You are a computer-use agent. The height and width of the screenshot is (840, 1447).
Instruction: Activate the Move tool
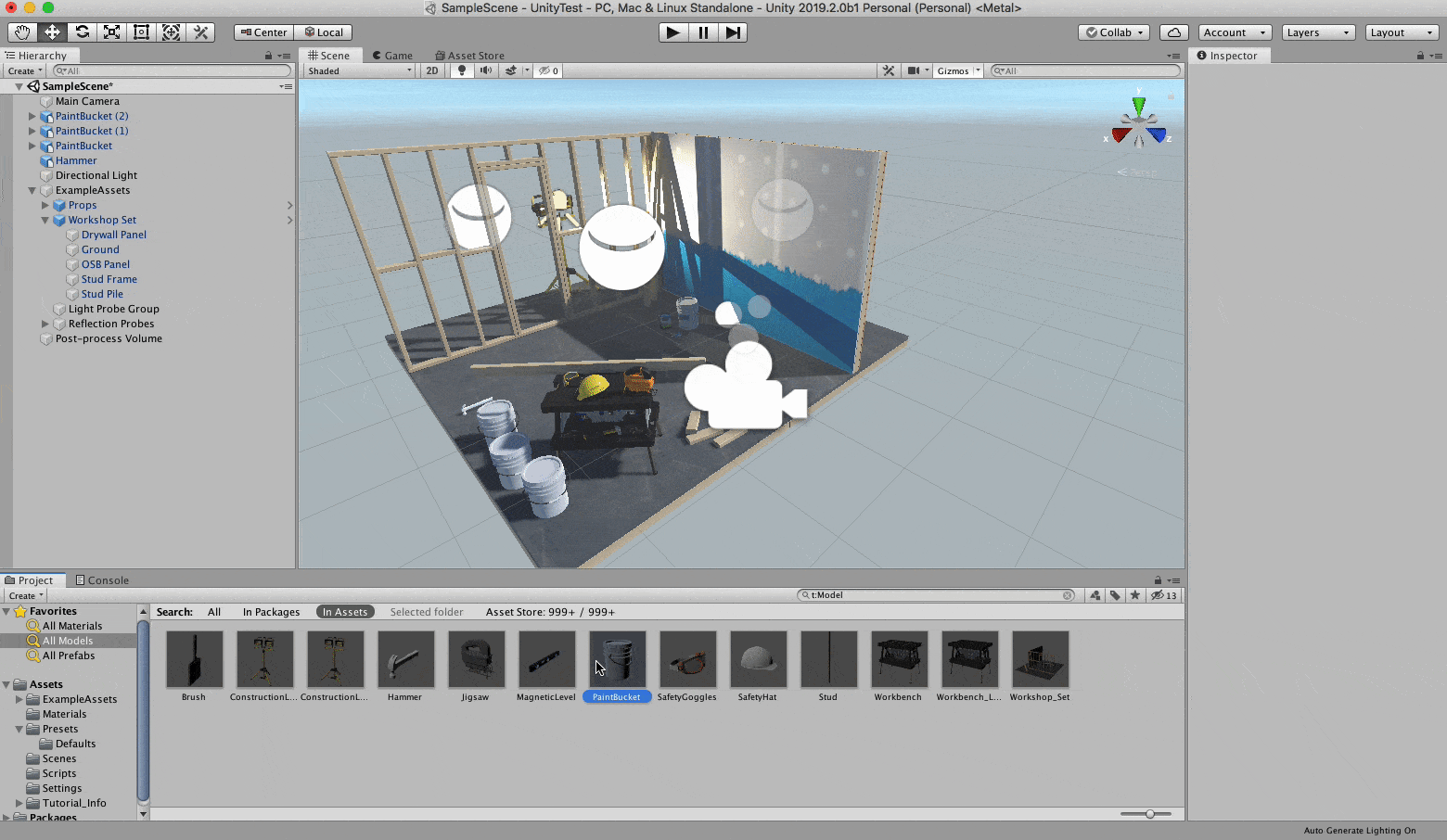[x=52, y=32]
